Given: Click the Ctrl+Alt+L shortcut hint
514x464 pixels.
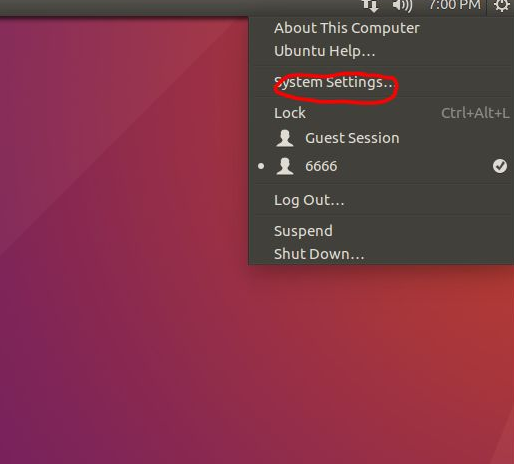Looking at the screenshot, I should (x=475, y=113).
